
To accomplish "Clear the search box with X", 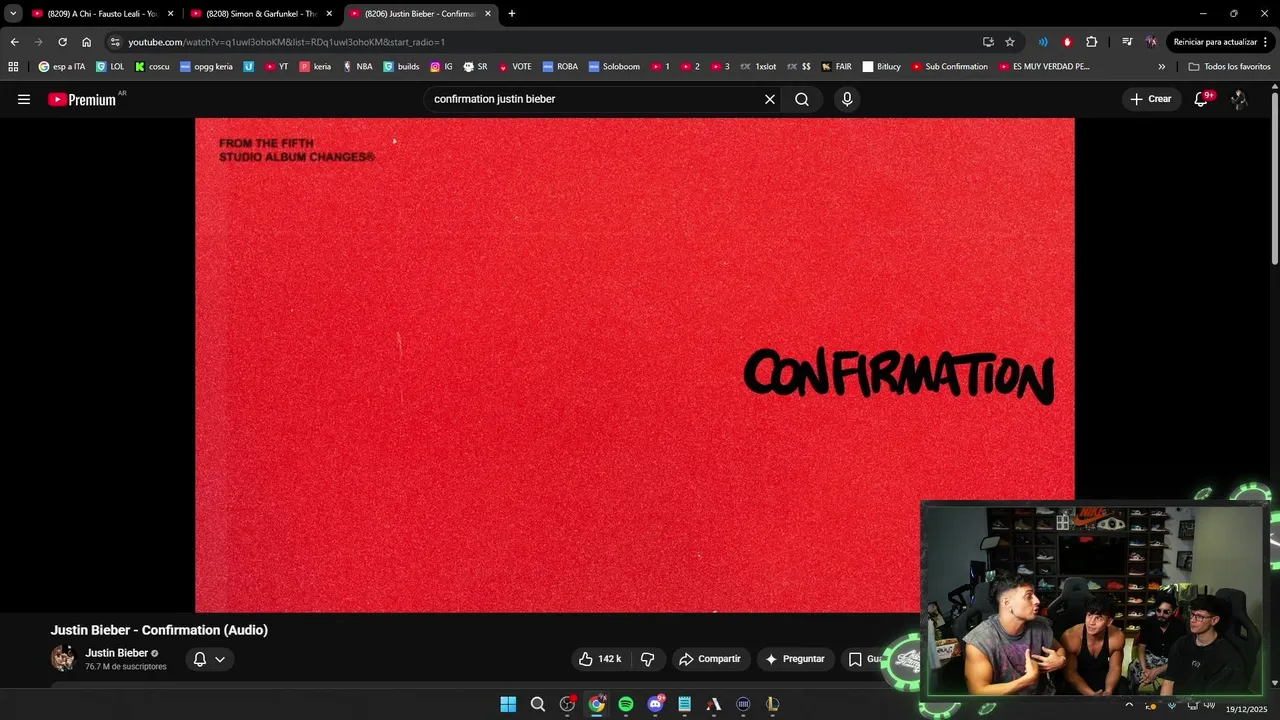I will pos(770,99).
